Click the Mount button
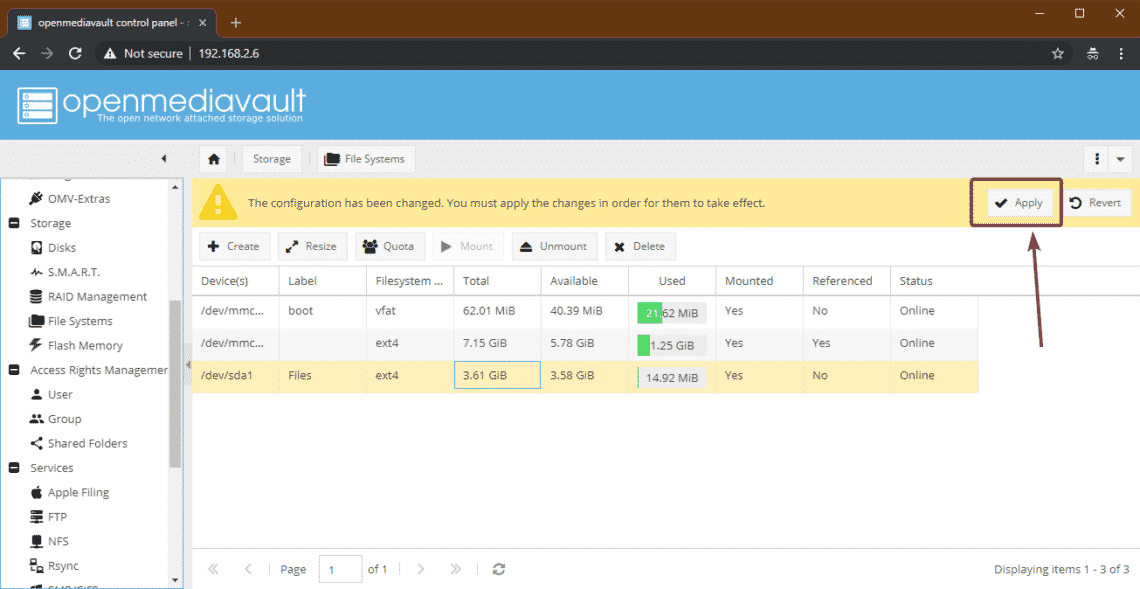 tap(467, 247)
